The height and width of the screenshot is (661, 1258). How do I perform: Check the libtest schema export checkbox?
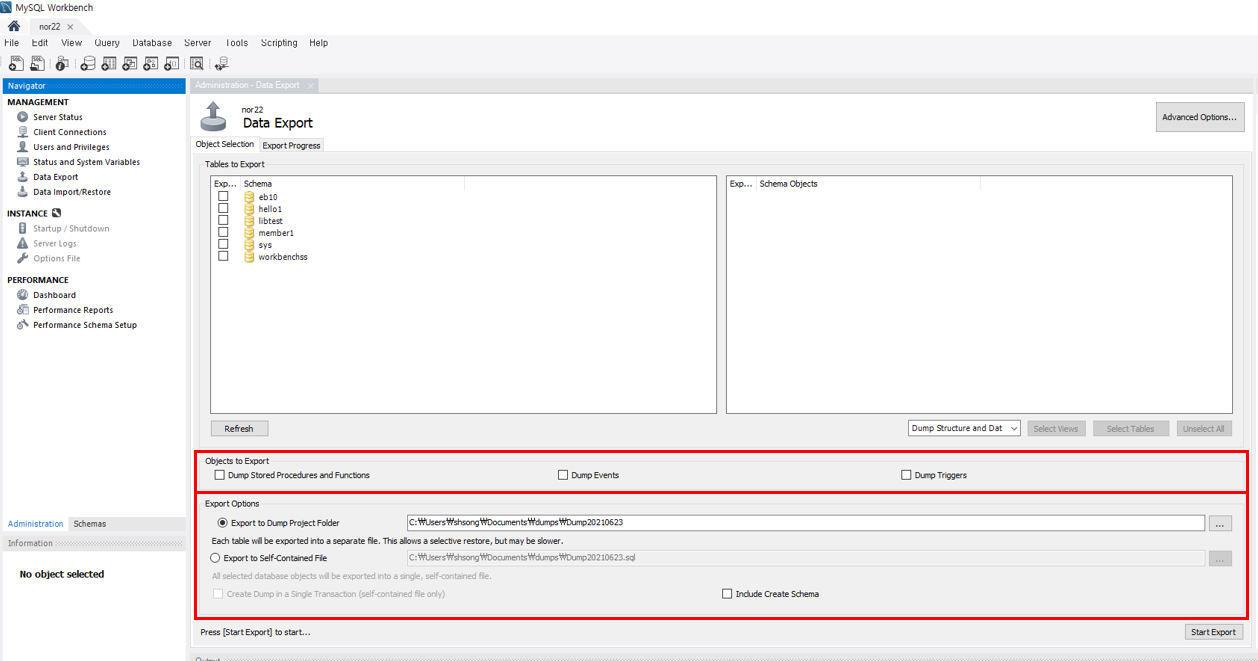click(223, 220)
